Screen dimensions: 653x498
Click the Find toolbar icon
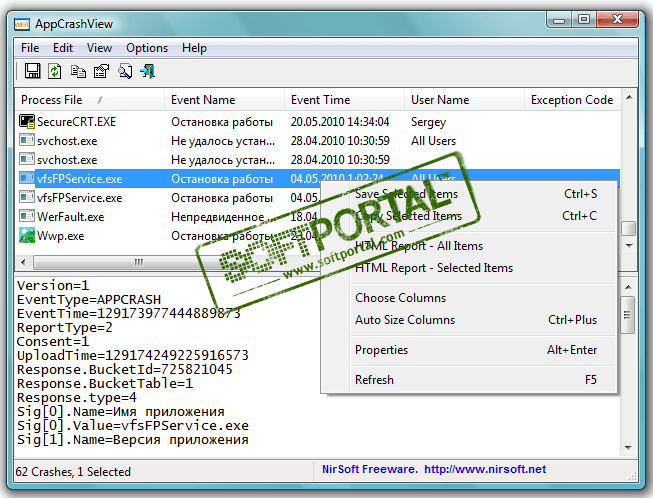125,71
